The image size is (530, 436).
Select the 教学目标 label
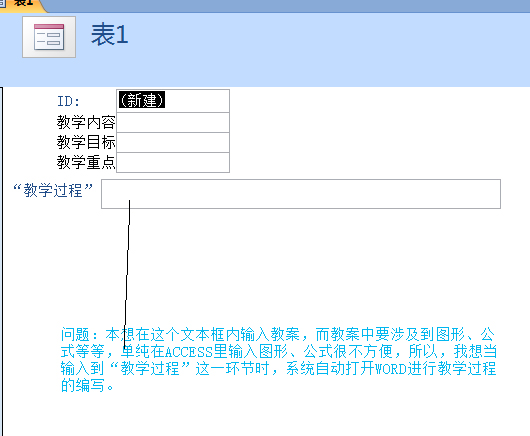pyautogui.click(x=86, y=142)
